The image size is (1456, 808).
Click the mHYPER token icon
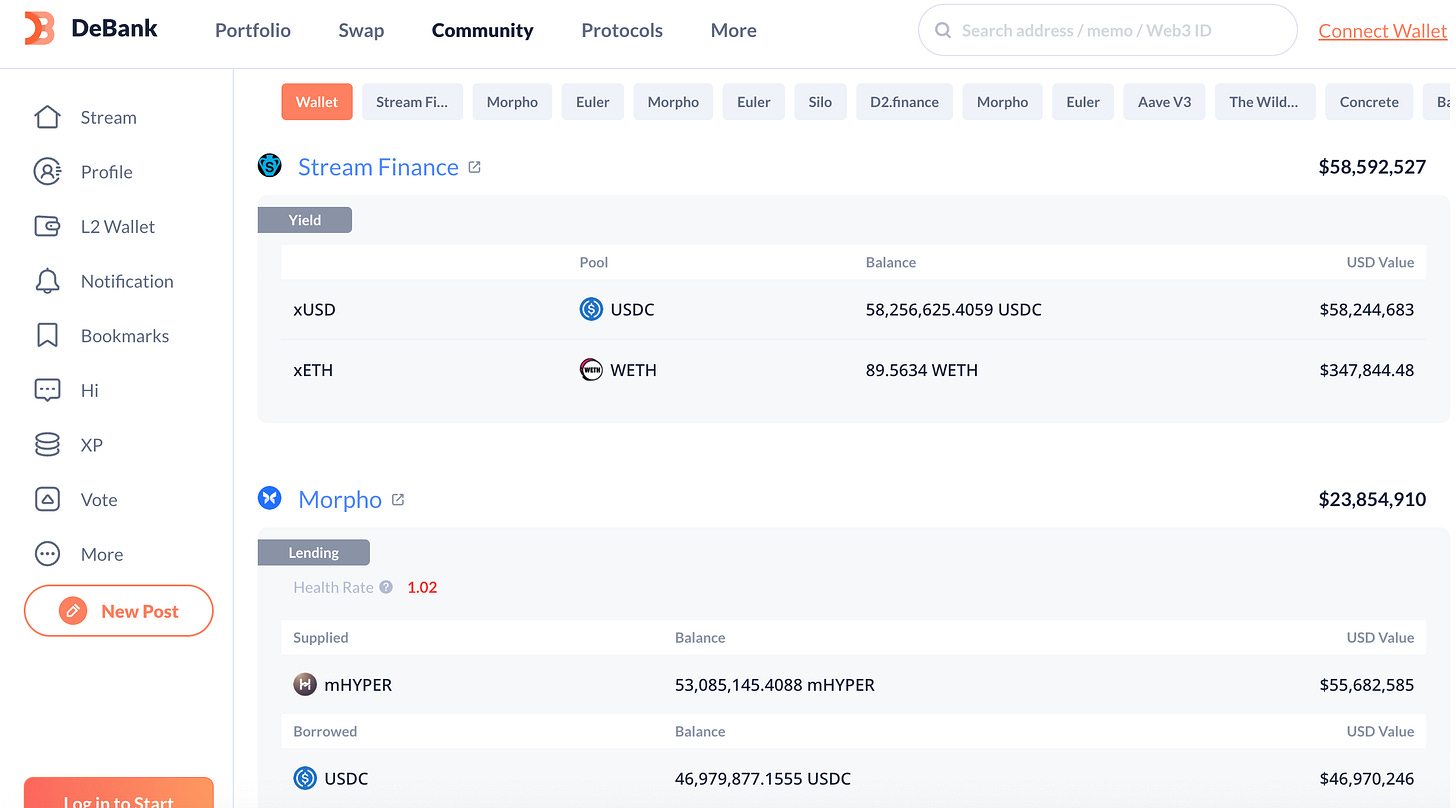point(305,685)
